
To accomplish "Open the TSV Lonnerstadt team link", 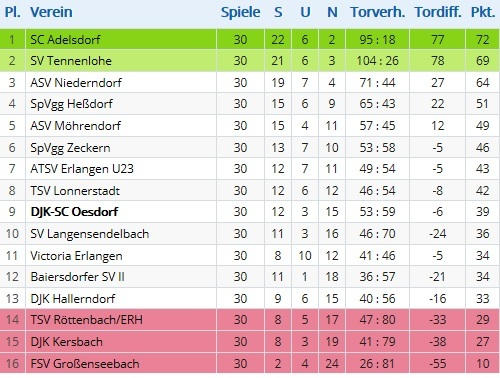I will (75, 191).
